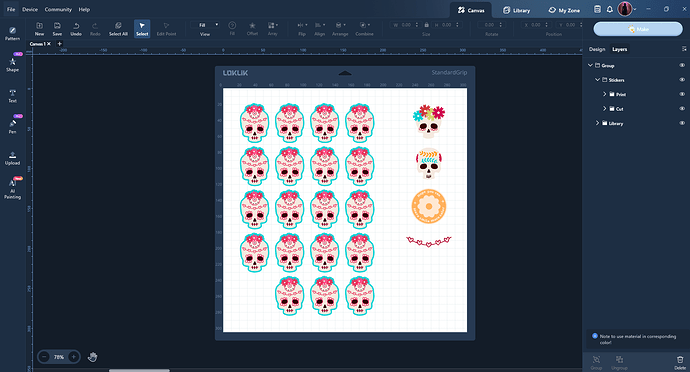Collapse the Group layer tree
This screenshot has height=372, width=690.
pyautogui.click(x=590, y=65)
